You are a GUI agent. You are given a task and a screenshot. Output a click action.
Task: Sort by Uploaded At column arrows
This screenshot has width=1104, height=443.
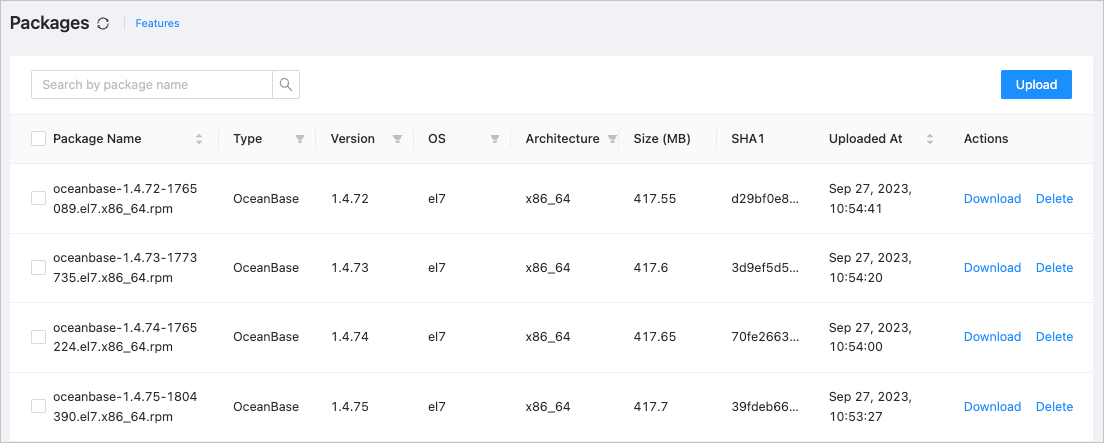(x=930, y=139)
